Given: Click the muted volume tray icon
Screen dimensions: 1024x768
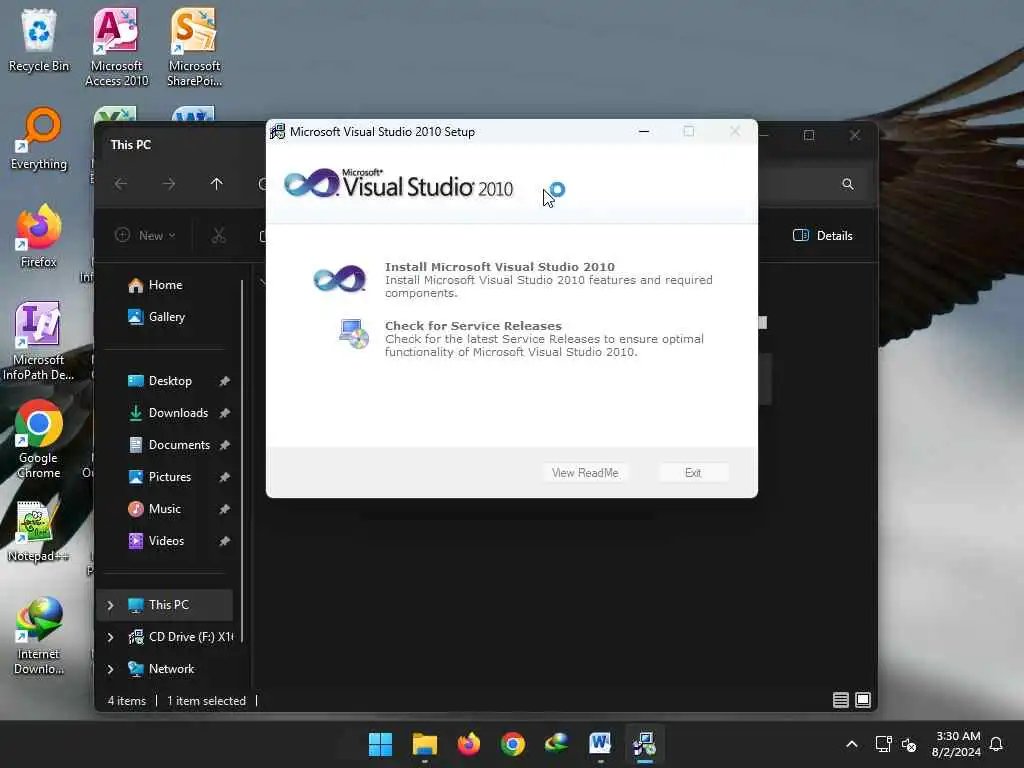Looking at the screenshot, I should pos(909,744).
